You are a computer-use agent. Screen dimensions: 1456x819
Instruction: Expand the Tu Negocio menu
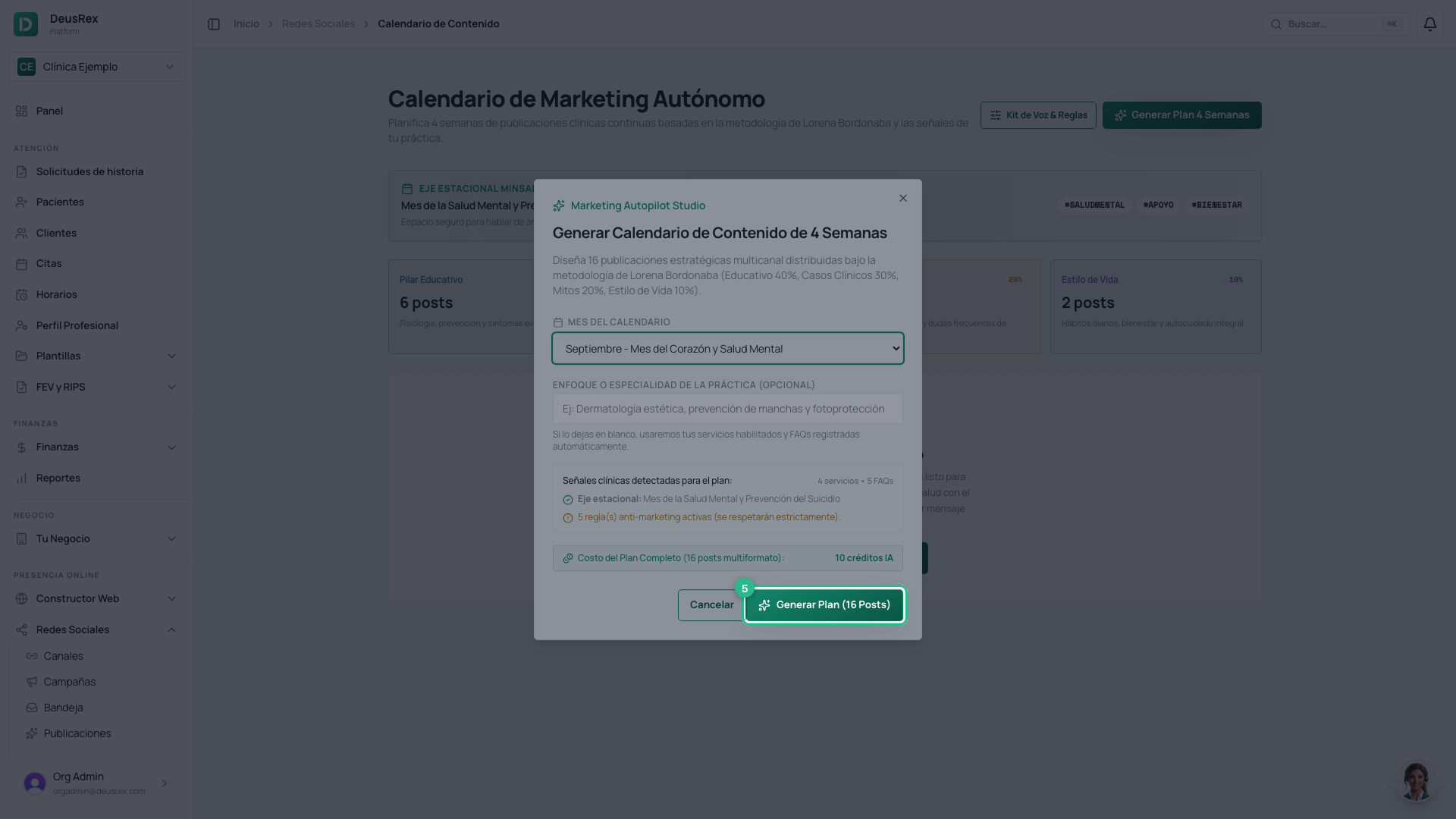click(x=96, y=538)
